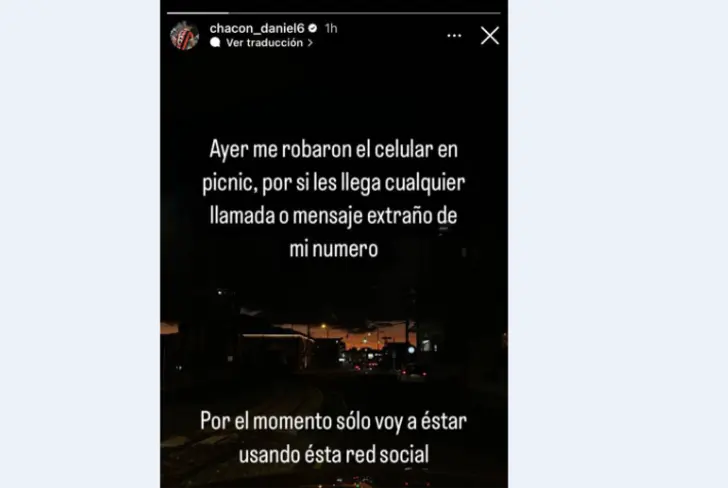Click the light area right of the story

point(618,244)
